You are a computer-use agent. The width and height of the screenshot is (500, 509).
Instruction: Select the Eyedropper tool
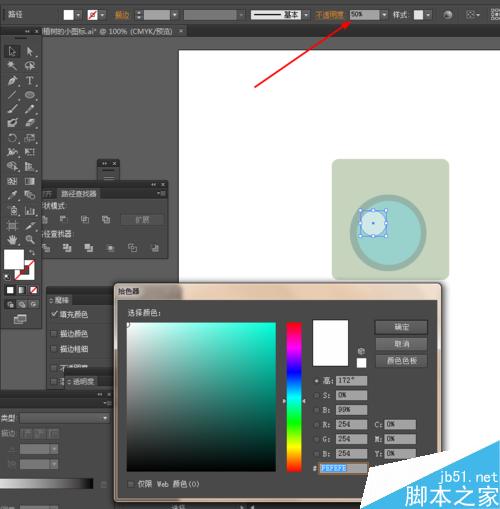[x=12, y=195]
